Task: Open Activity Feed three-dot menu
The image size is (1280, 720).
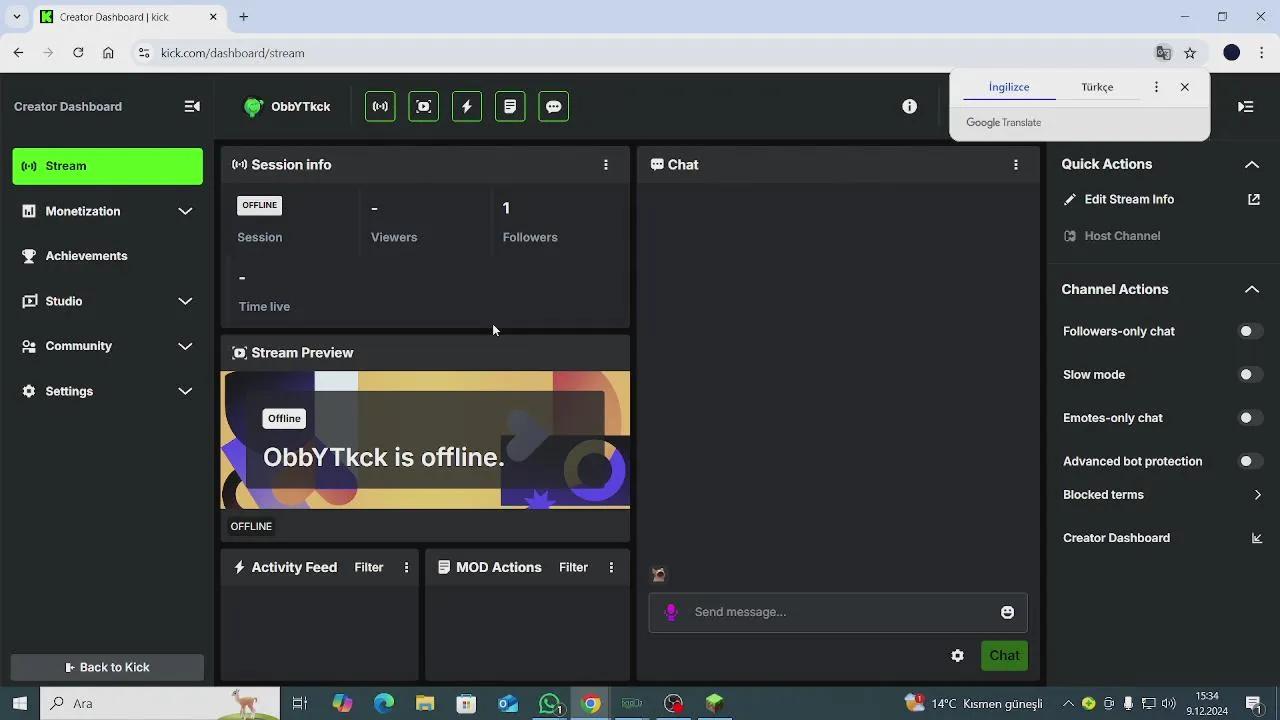Action: [406, 567]
